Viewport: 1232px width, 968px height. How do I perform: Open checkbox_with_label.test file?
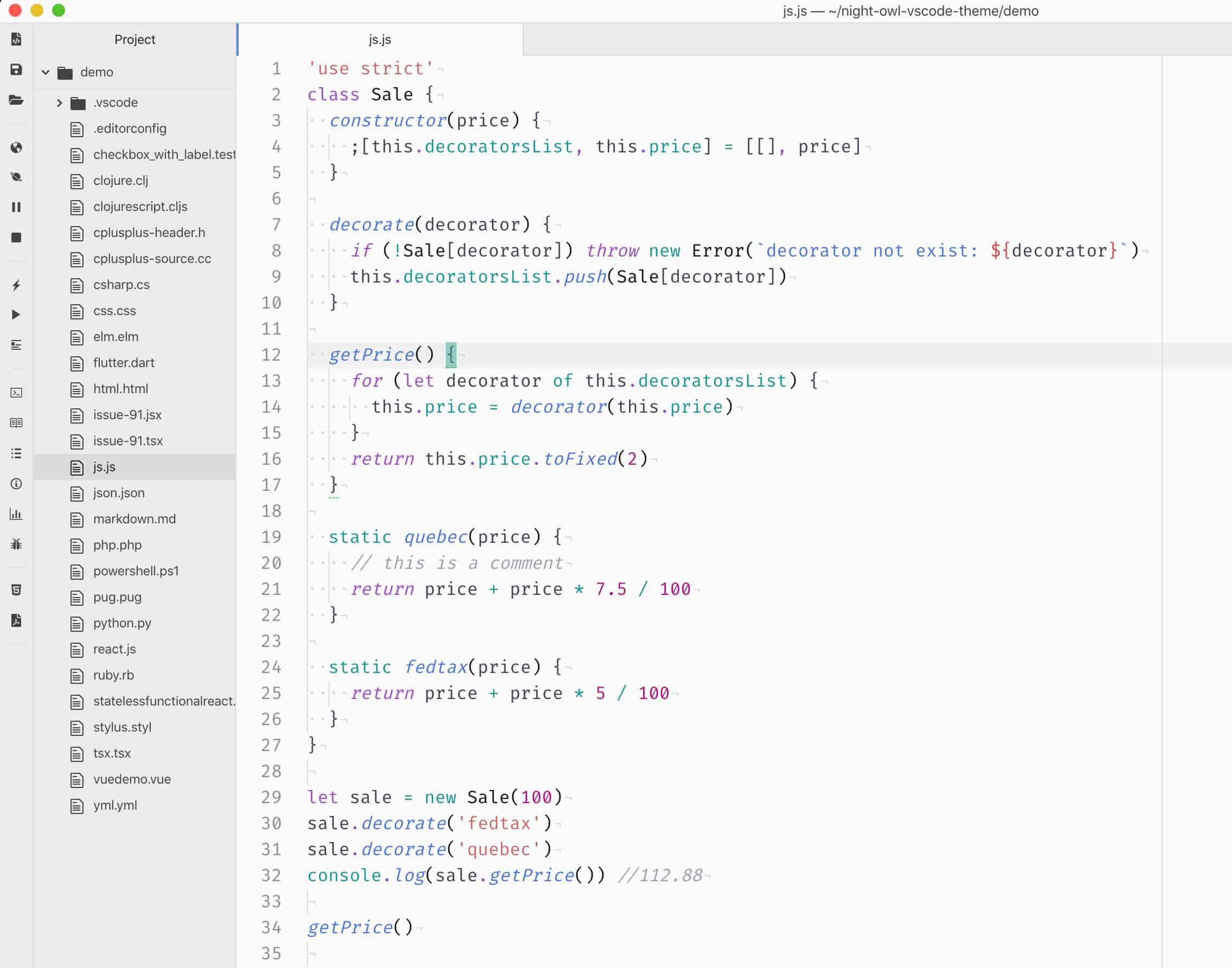tap(134, 155)
